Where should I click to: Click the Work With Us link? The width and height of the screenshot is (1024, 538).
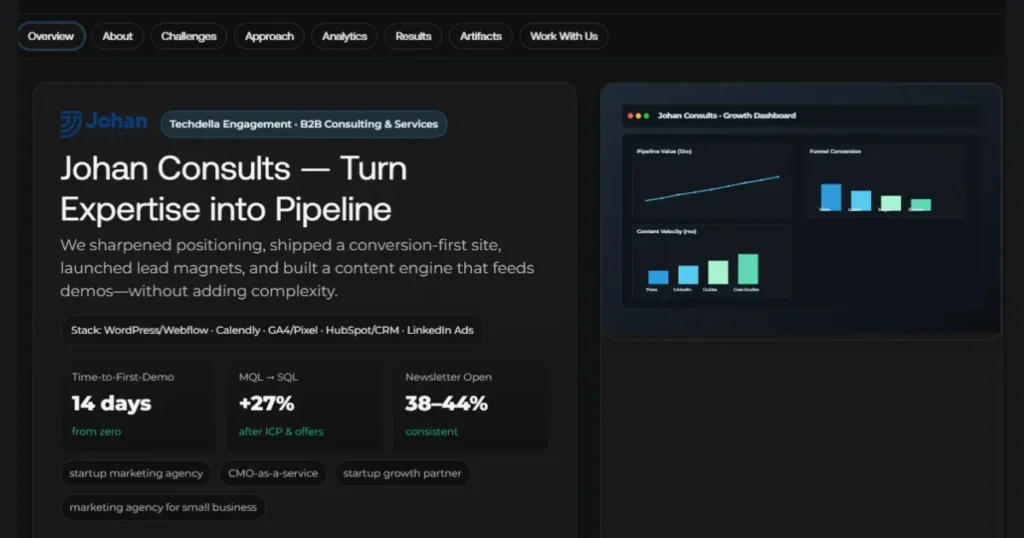[x=564, y=37]
